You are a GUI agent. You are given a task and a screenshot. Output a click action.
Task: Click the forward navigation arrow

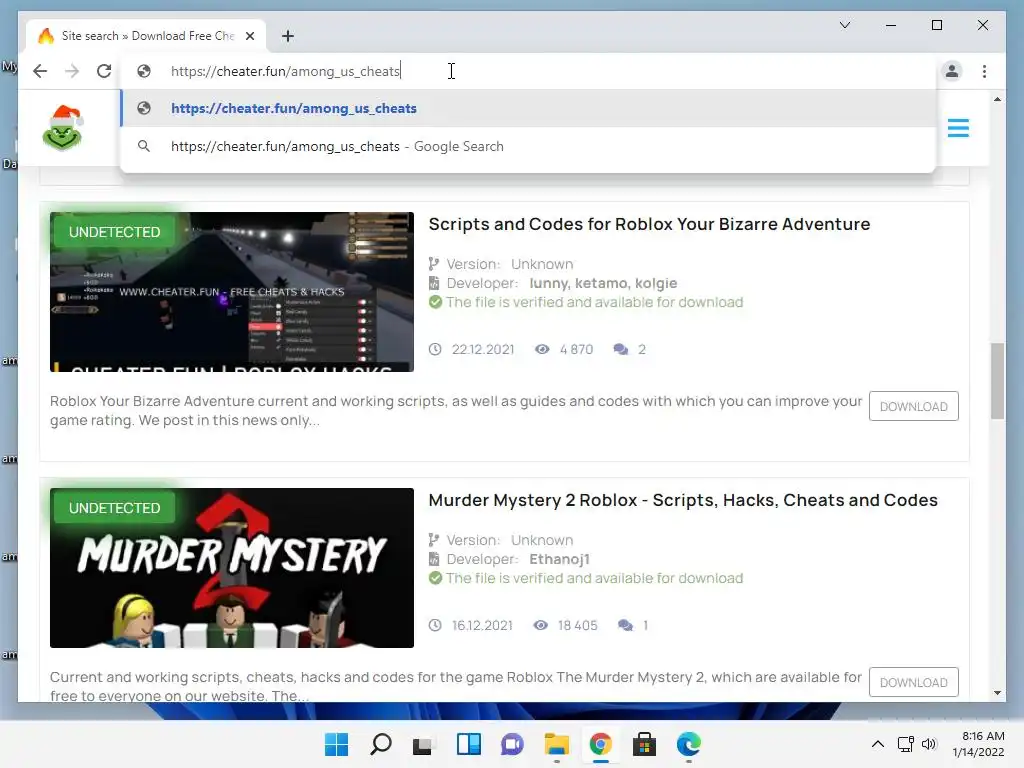pos(72,71)
